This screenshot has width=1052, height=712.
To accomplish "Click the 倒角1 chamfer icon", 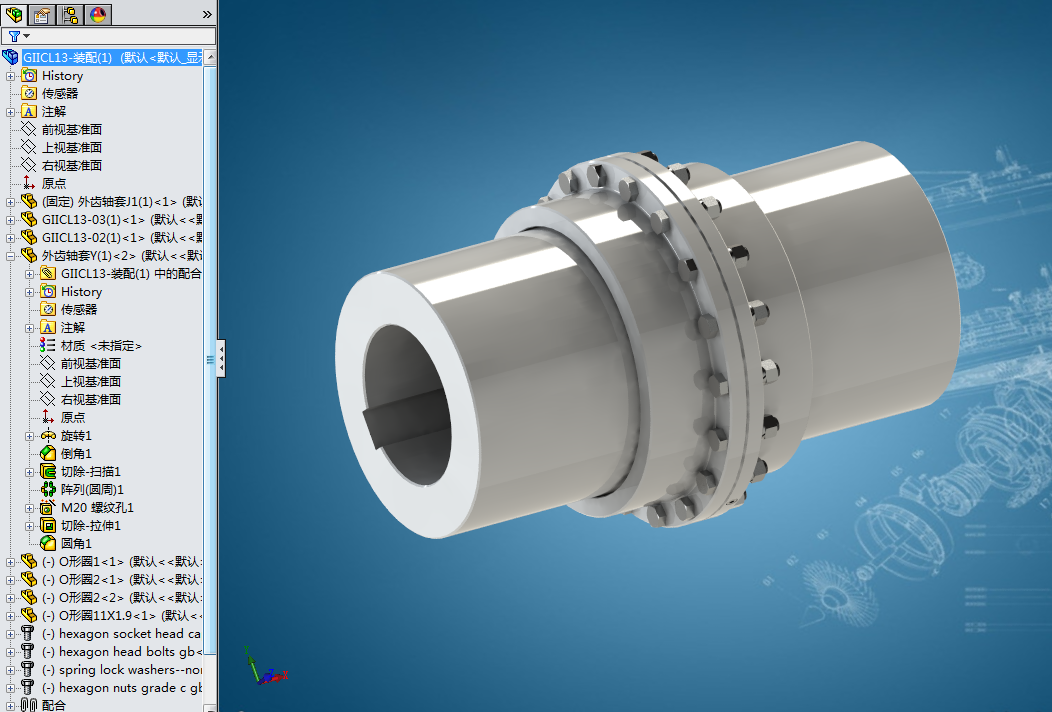I will [x=48, y=453].
